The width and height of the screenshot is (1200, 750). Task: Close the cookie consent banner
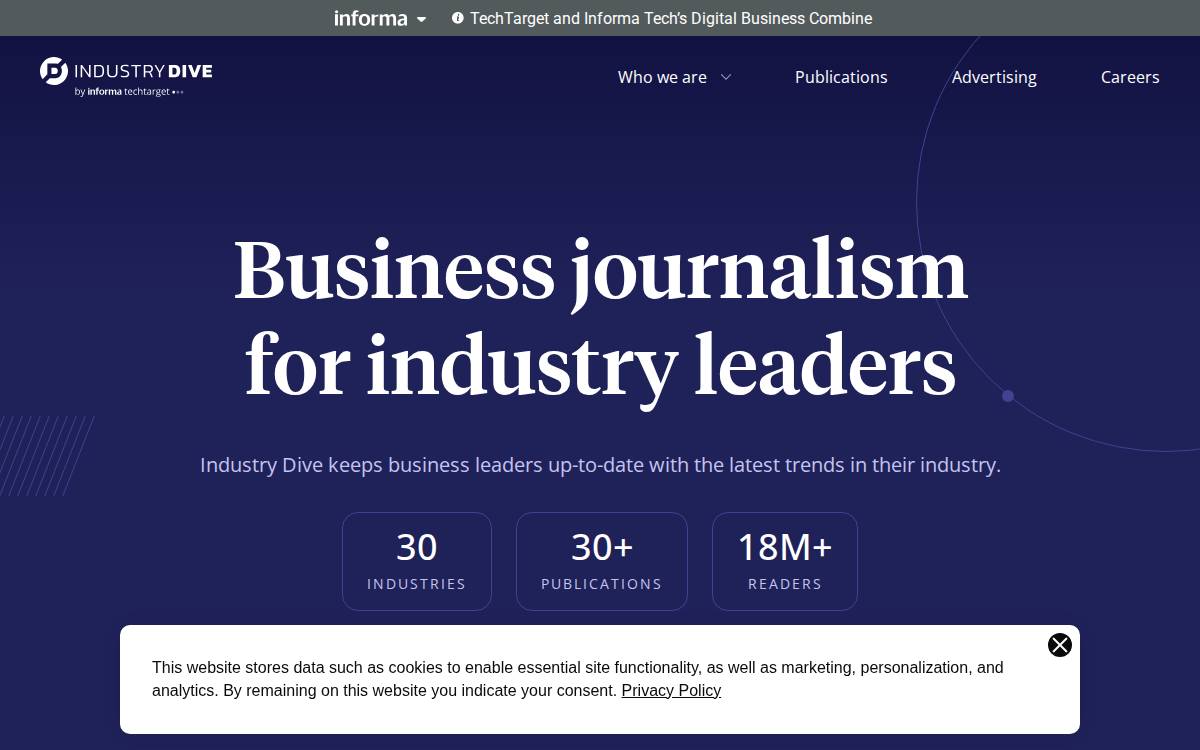(x=1060, y=645)
